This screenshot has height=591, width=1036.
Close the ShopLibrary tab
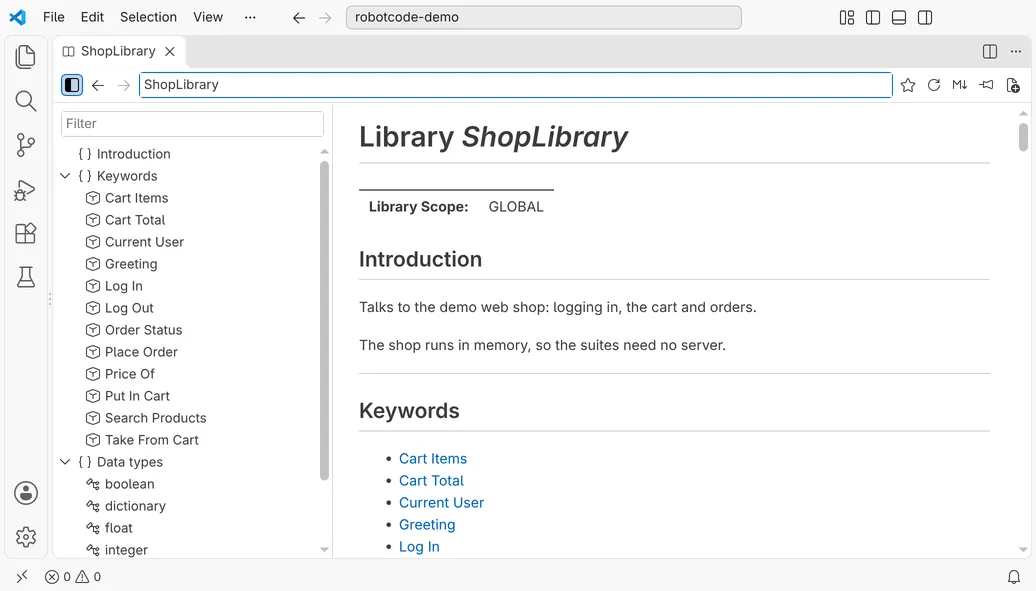click(170, 52)
